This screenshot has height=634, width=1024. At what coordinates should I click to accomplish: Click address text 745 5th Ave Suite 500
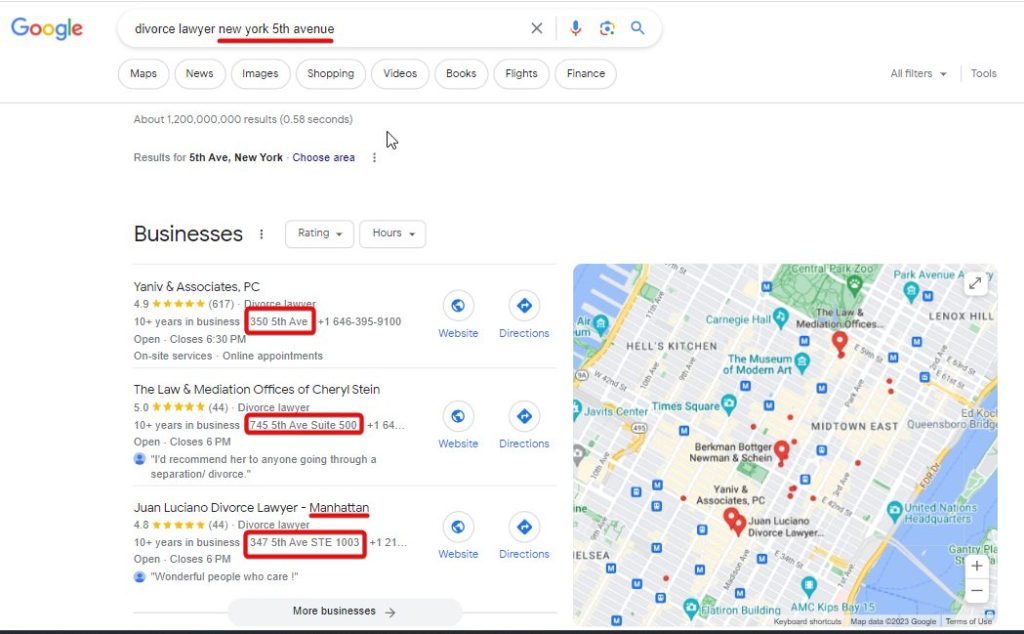point(304,425)
